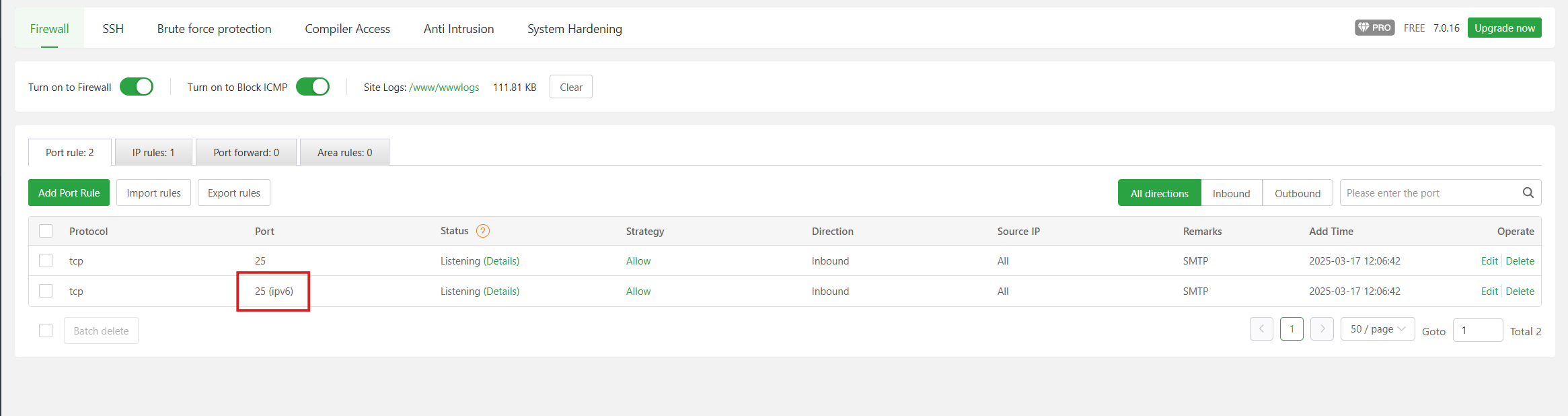Click Details link for port 25 row
The height and width of the screenshot is (416, 1568).
tap(501, 261)
